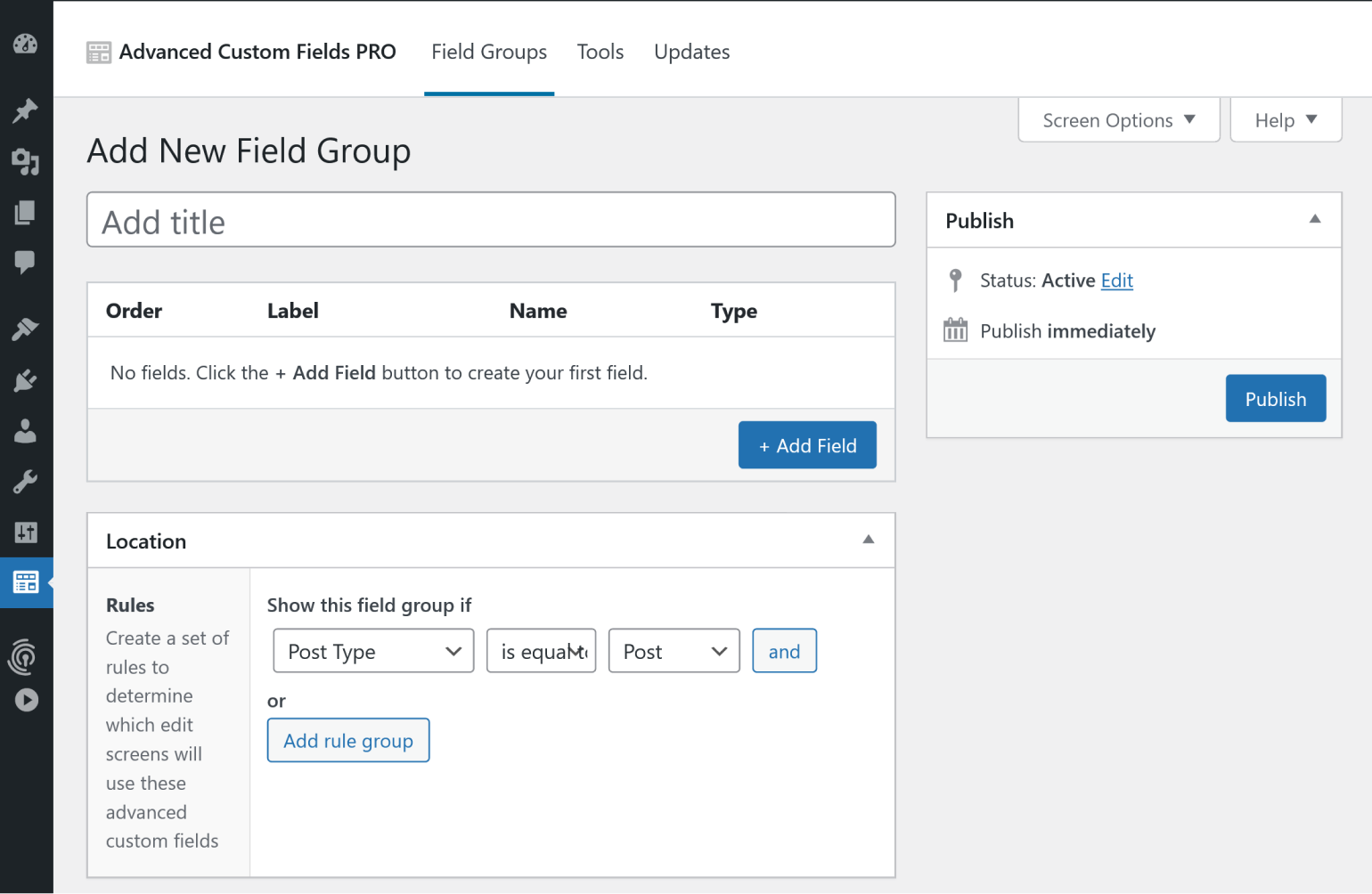
Task: Open the Tools wrench icon
Action: point(26,482)
